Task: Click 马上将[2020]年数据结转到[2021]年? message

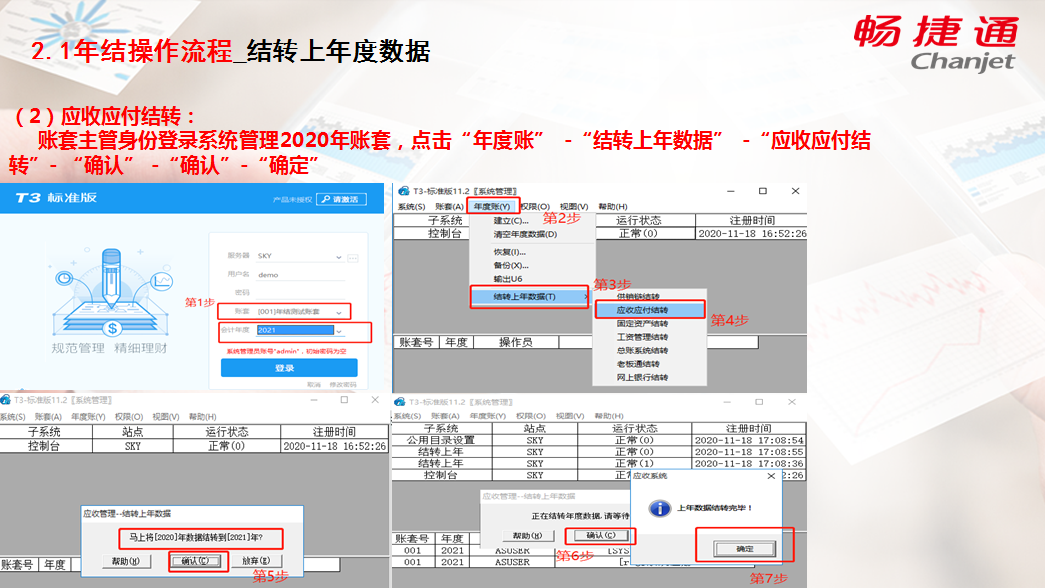Action: (x=196, y=537)
